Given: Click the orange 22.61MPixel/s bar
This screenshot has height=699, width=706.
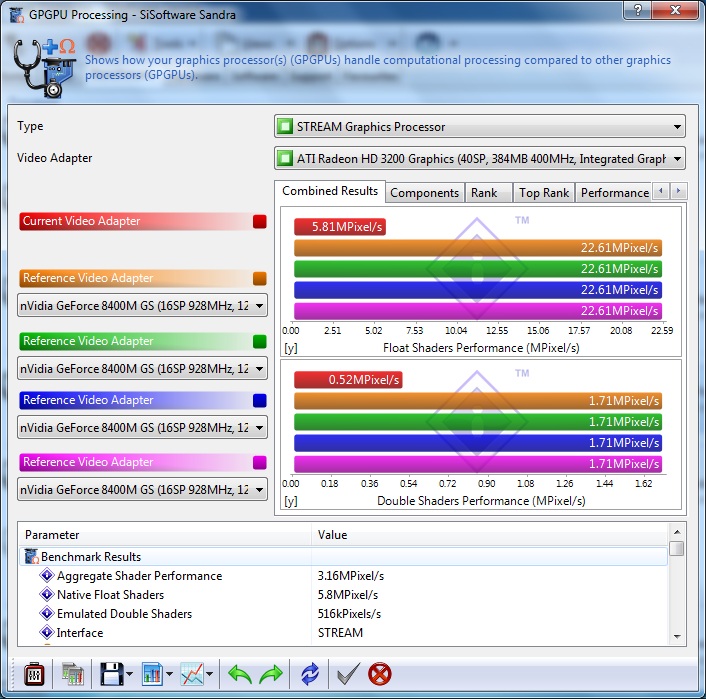Looking at the screenshot, I should pyautogui.click(x=478, y=248).
